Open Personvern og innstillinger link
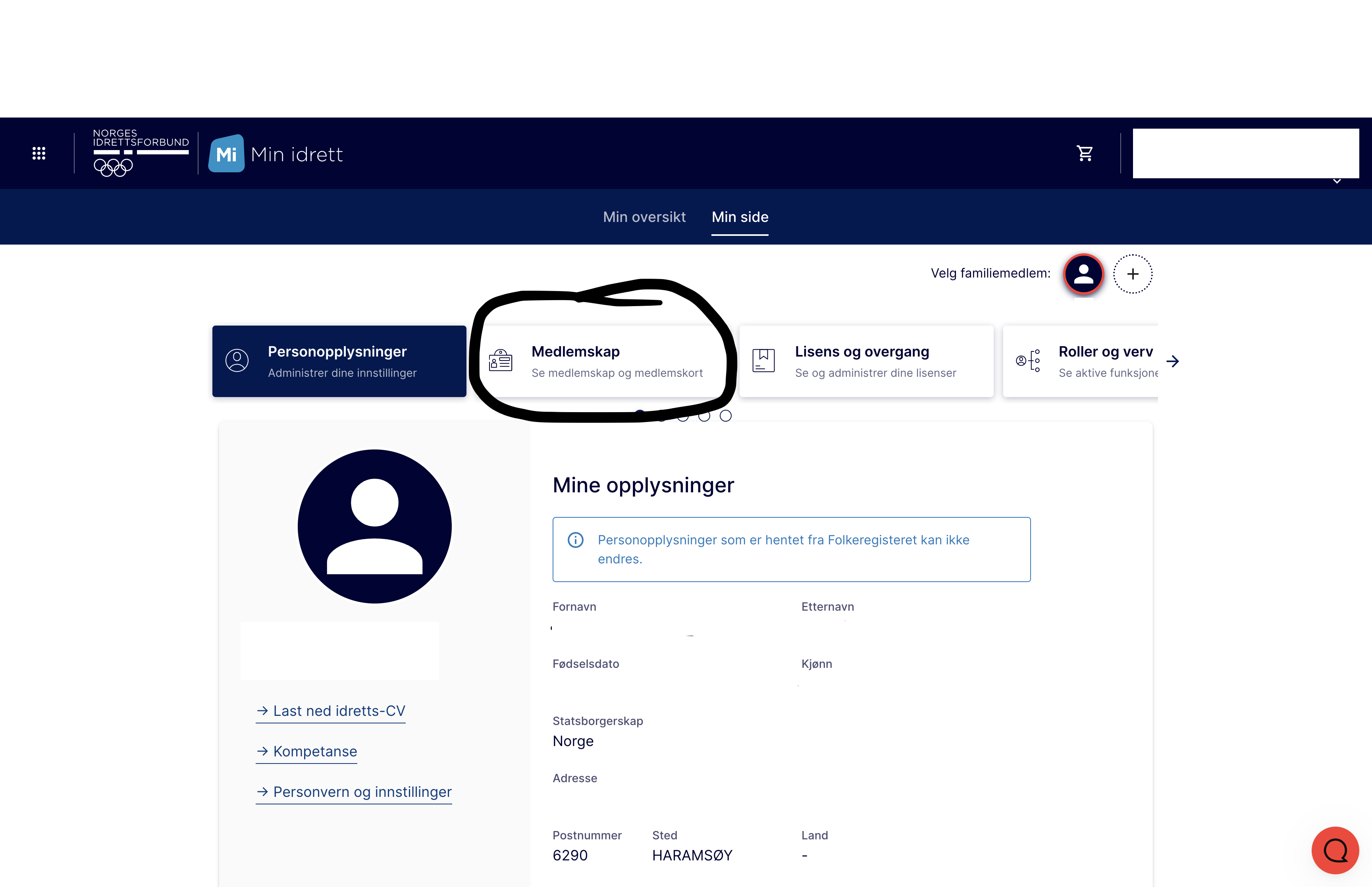The width and height of the screenshot is (1372, 887). point(353,792)
